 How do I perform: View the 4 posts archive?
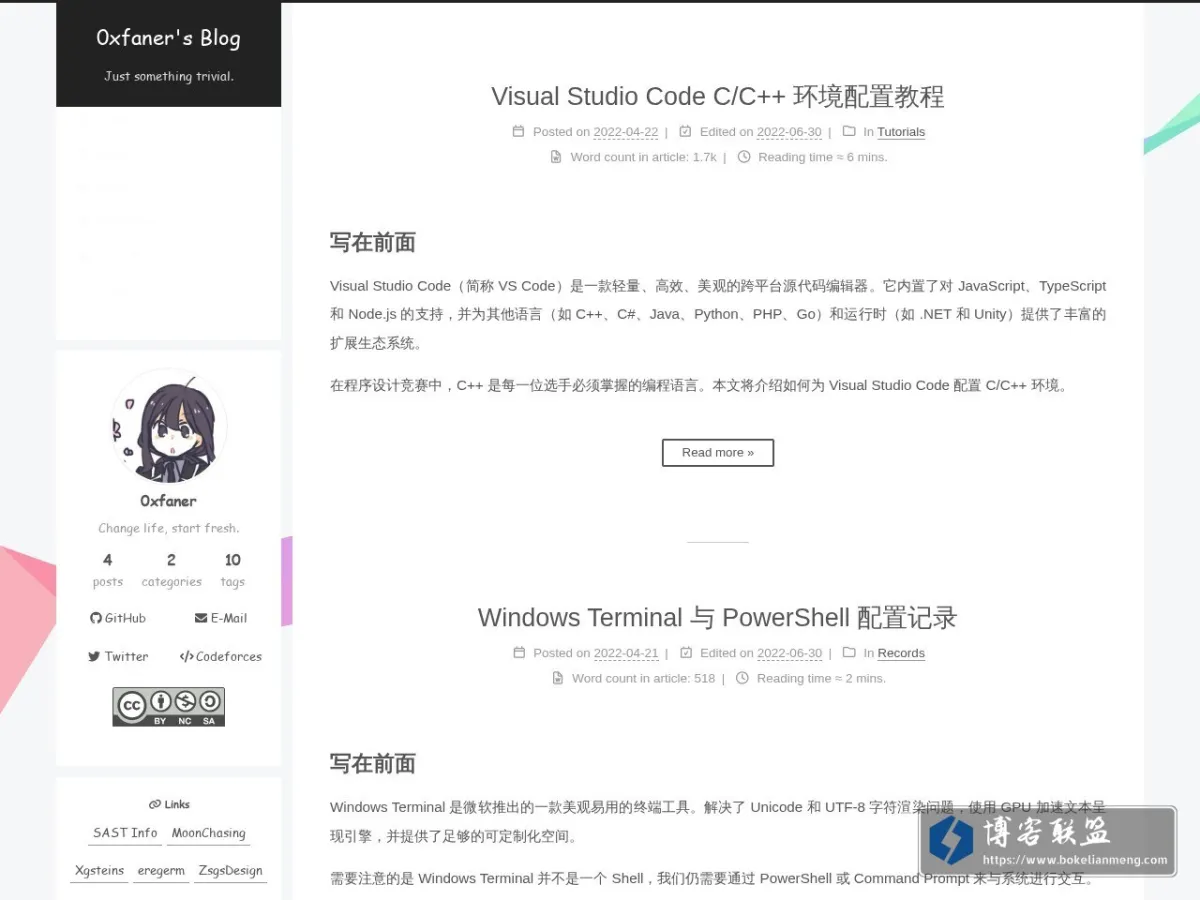pos(107,570)
